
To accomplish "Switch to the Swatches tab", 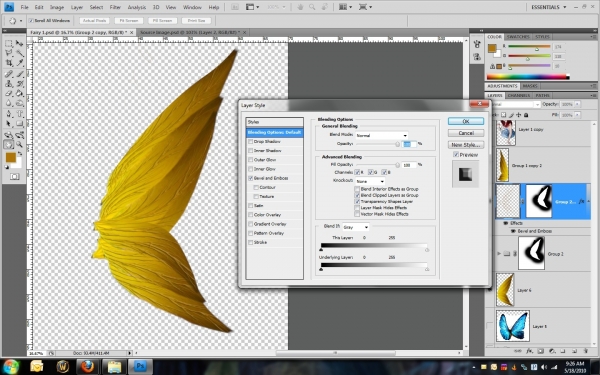I will click(x=517, y=37).
